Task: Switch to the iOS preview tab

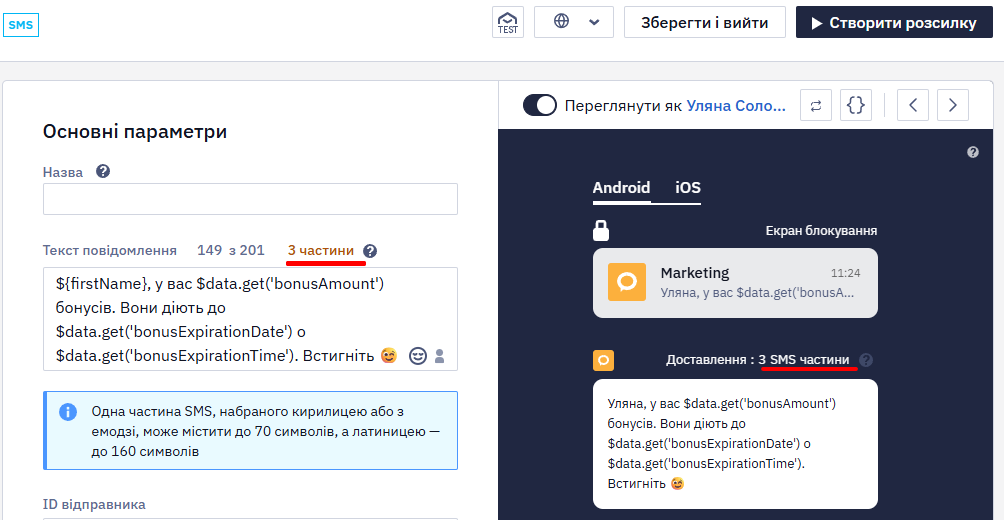Action: tap(688, 188)
